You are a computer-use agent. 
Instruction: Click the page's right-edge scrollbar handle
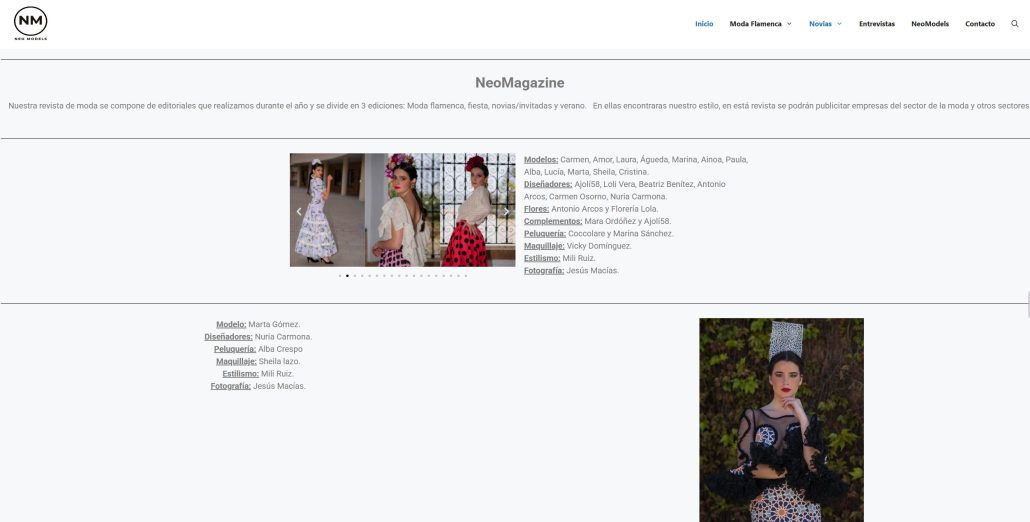1027,304
